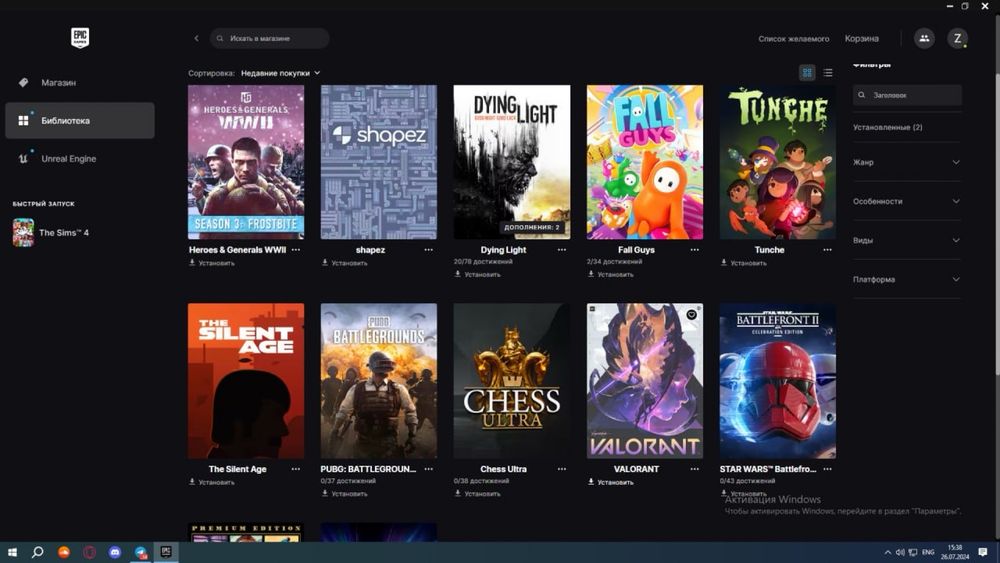The height and width of the screenshot is (563, 1000).
Task: Open the sort dropdown Недавние покупки
Action: pyautogui.click(x=281, y=73)
